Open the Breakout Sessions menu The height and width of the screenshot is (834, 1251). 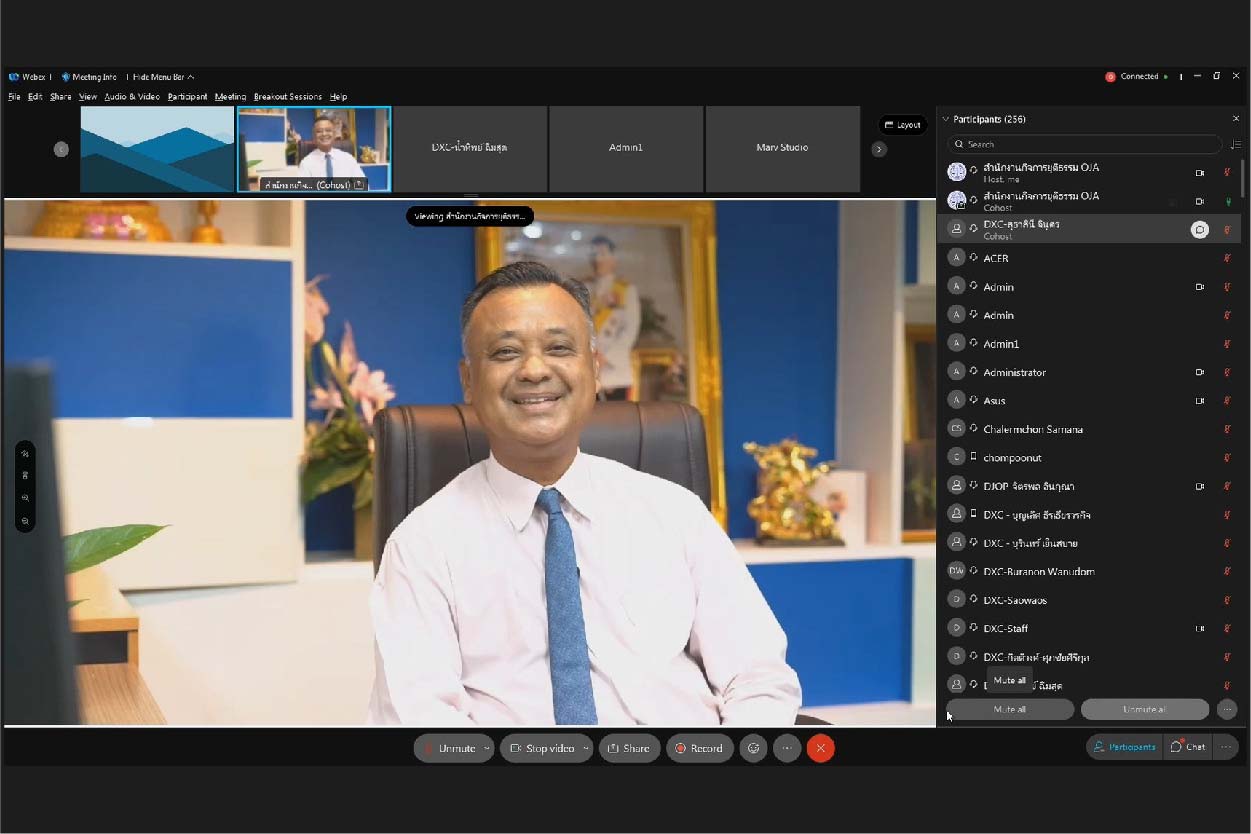point(287,97)
